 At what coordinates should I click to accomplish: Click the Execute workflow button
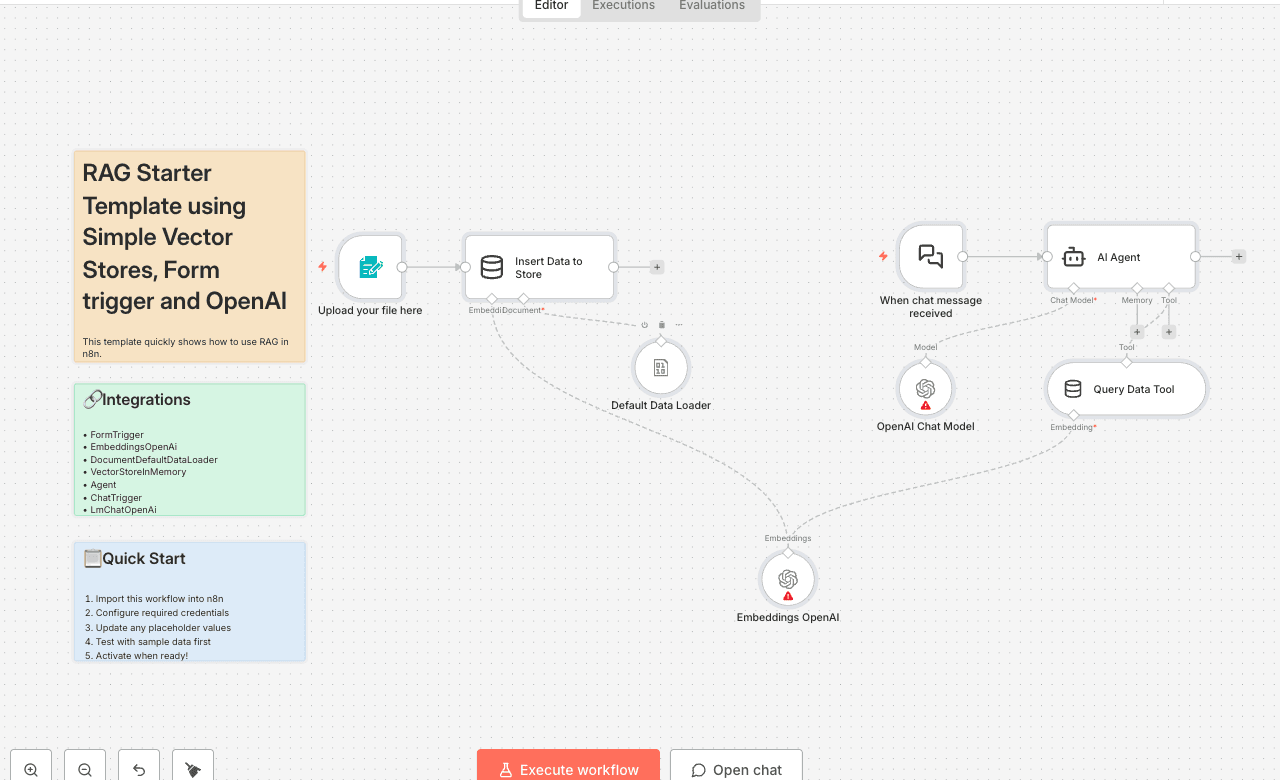(568, 769)
